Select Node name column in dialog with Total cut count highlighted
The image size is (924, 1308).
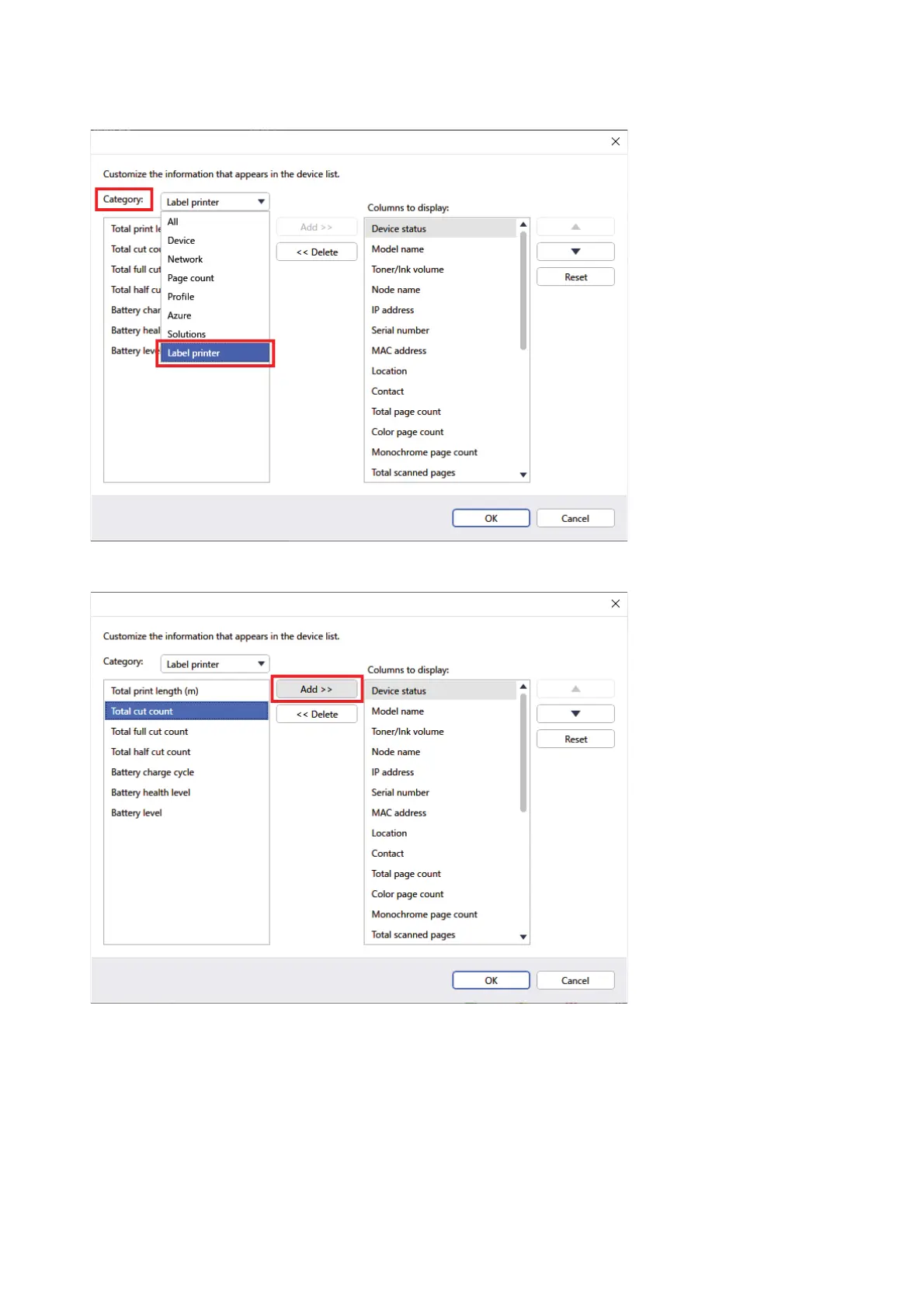click(x=441, y=751)
